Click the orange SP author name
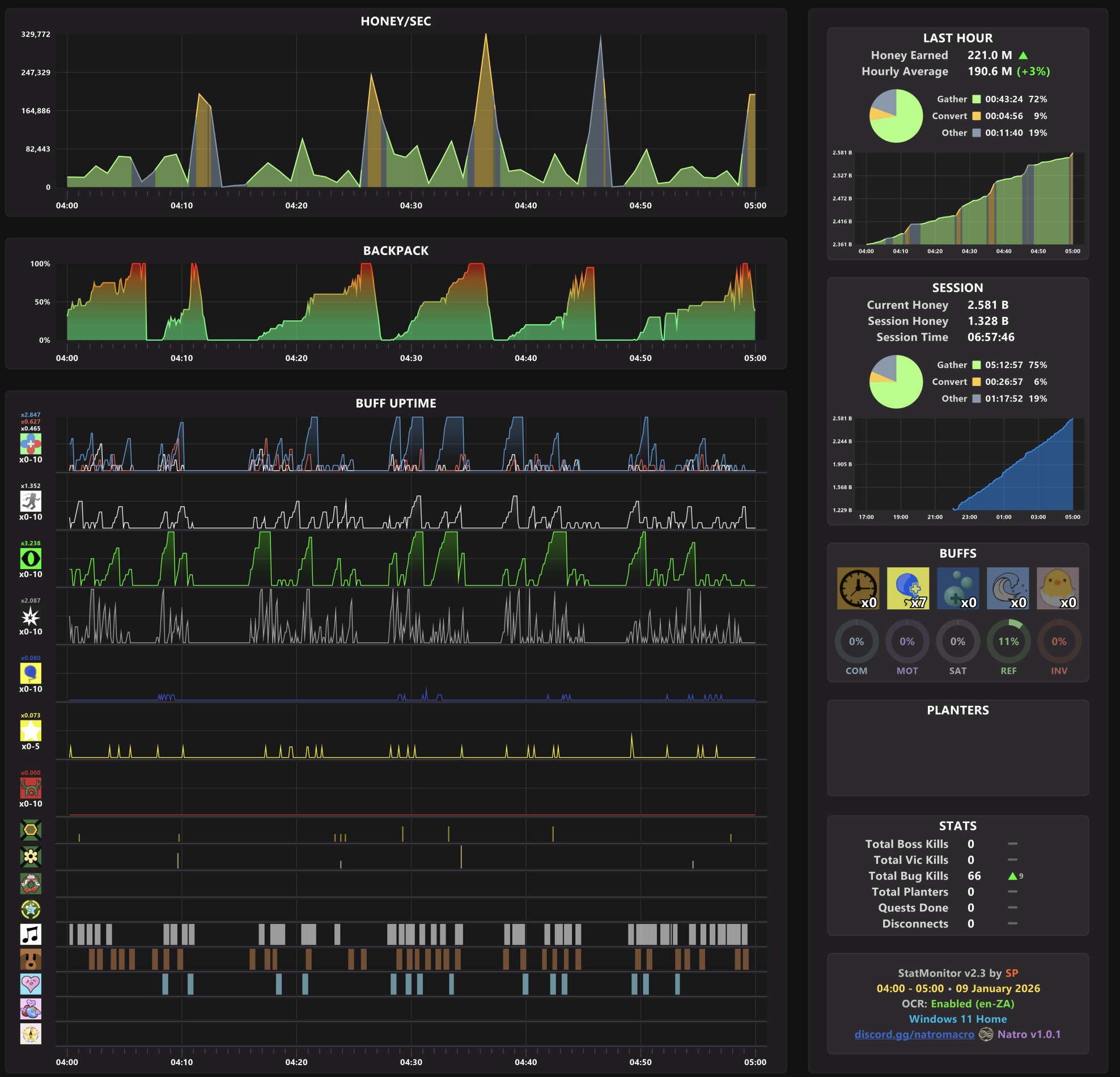Screen dimensions: 1120x1077 (x=1011, y=973)
